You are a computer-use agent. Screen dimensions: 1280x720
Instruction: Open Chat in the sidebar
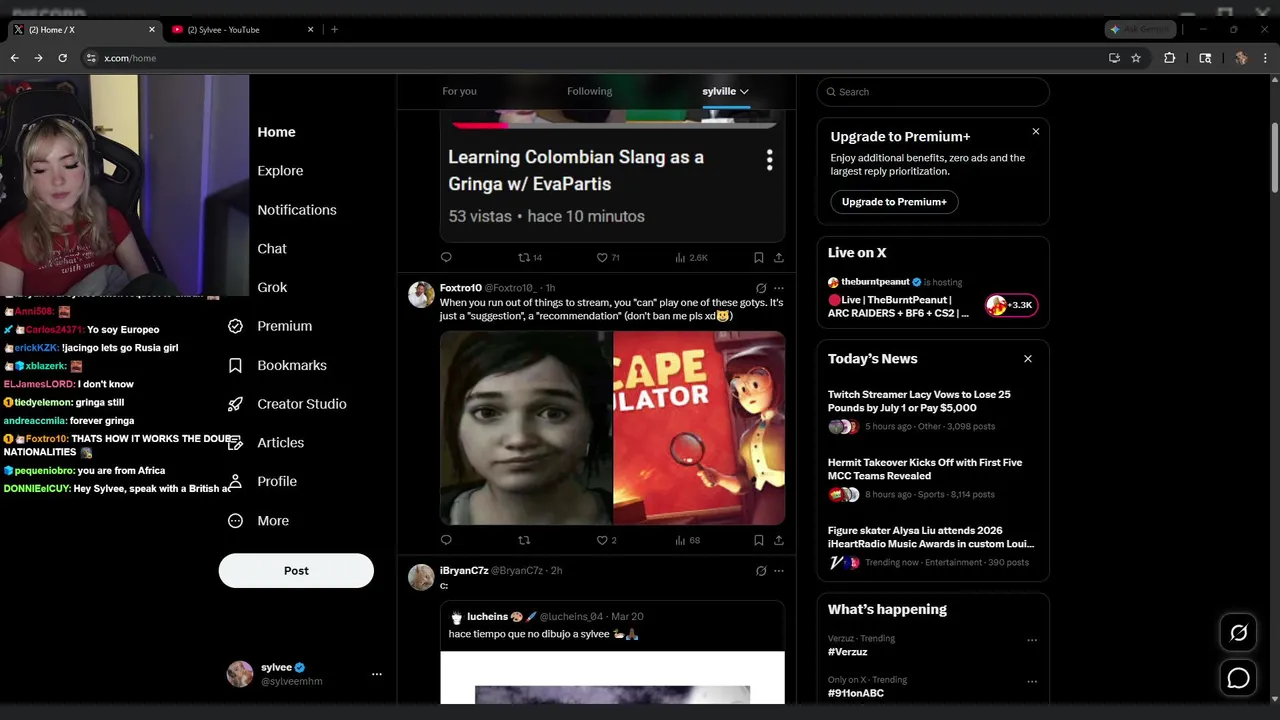point(272,249)
